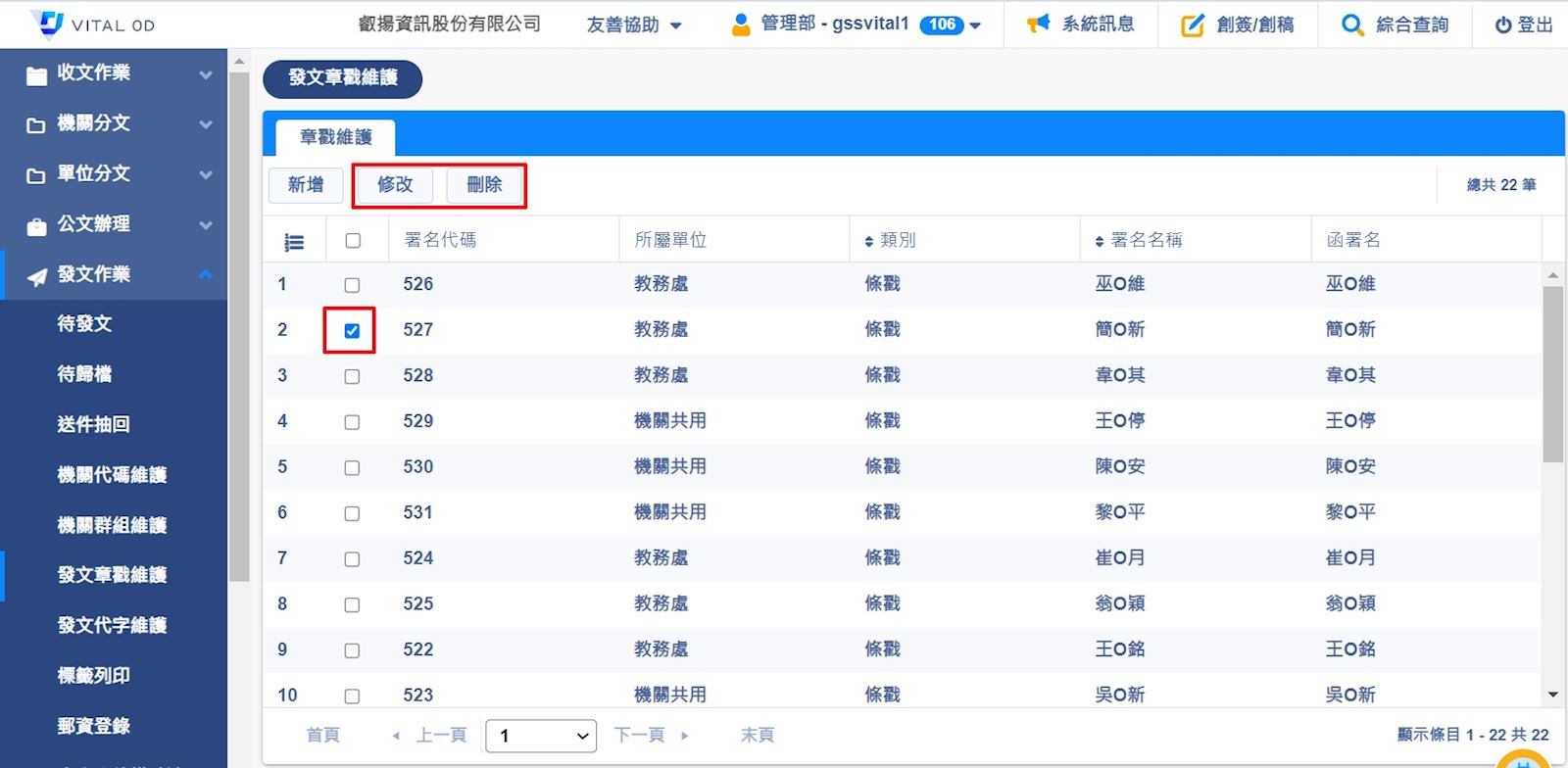Open the 友善協助 dropdown menu
The image size is (1568, 768).
633,25
